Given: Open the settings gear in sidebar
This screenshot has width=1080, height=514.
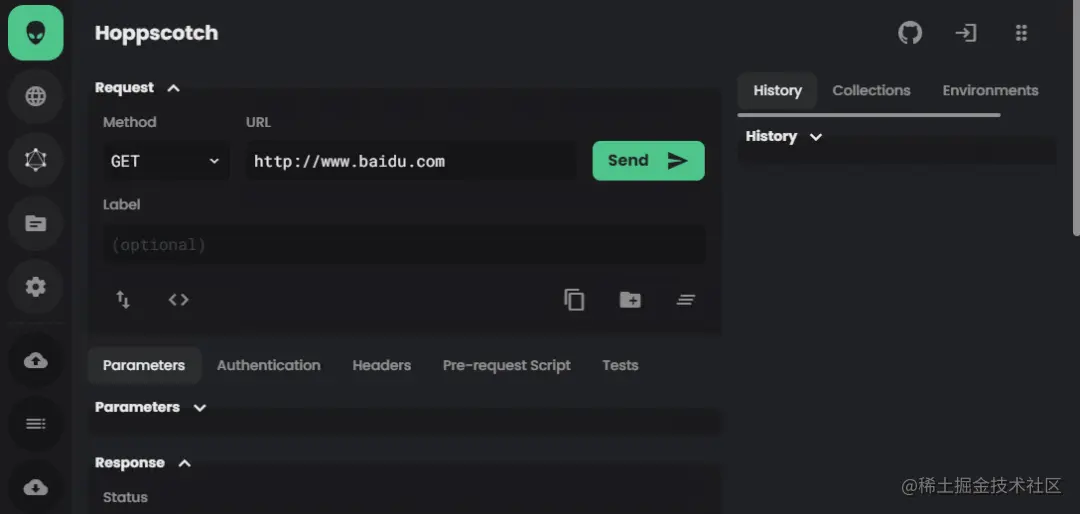Looking at the screenshot, I should [36, 287].
